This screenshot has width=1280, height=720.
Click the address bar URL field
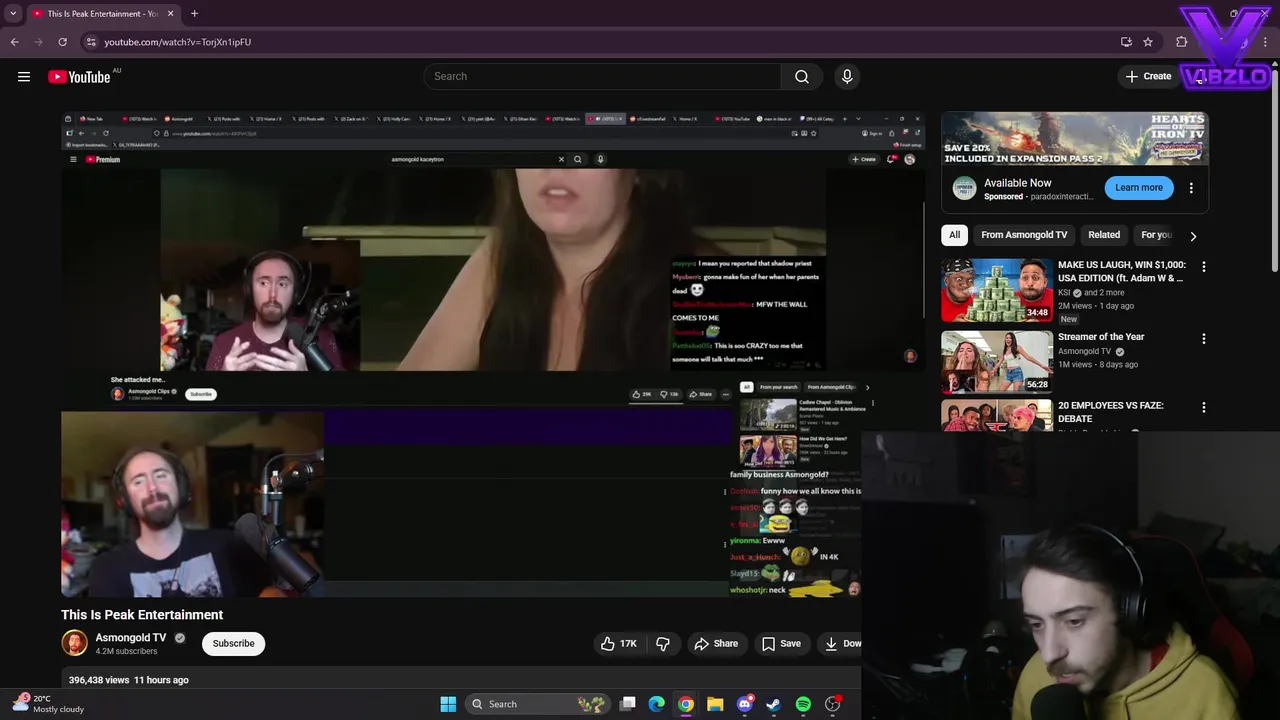(600, 42)
